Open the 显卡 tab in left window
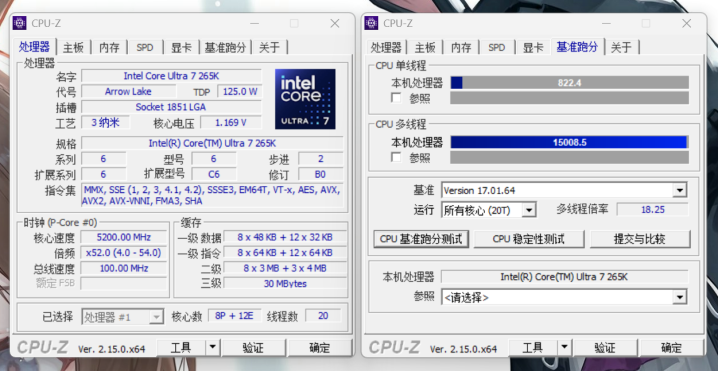 point(181,47)
